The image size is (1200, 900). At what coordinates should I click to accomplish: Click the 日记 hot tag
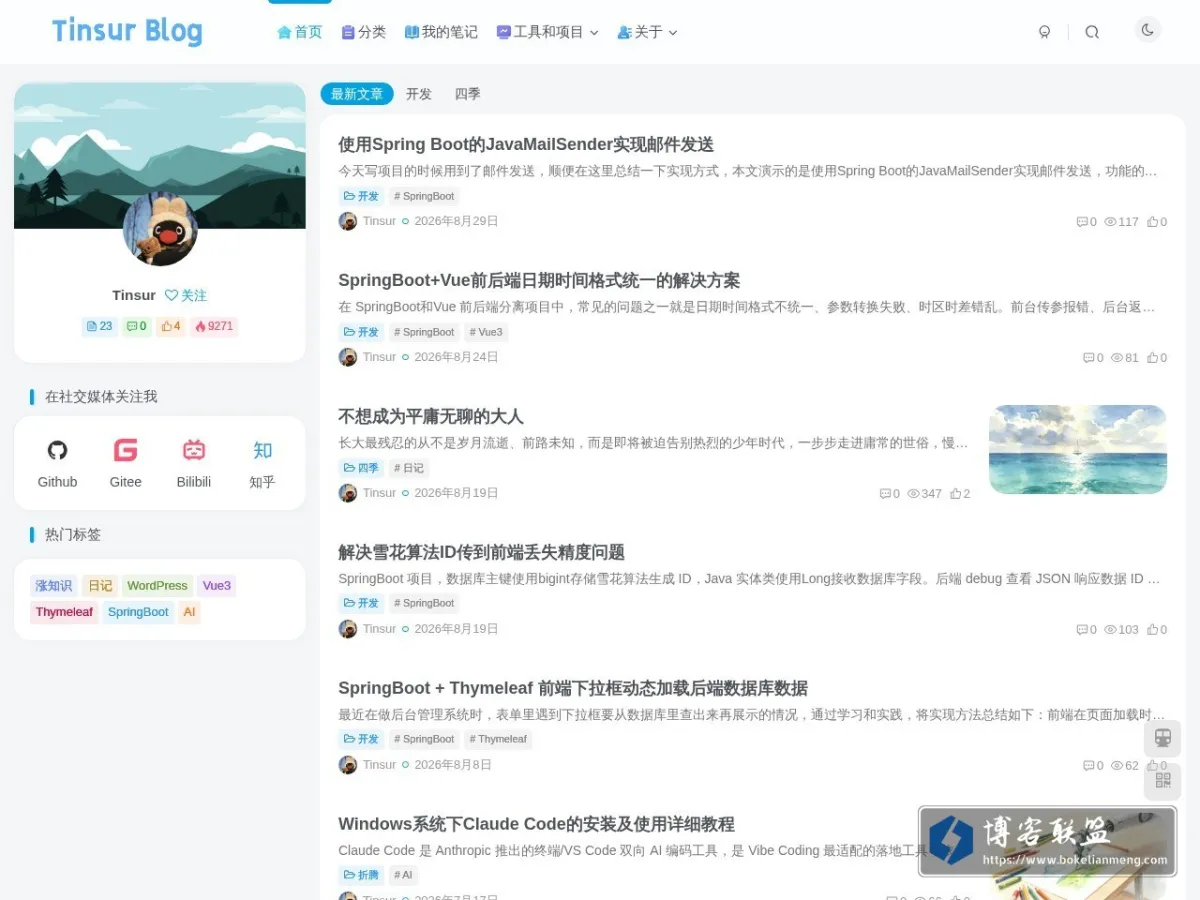coord(100,586)
